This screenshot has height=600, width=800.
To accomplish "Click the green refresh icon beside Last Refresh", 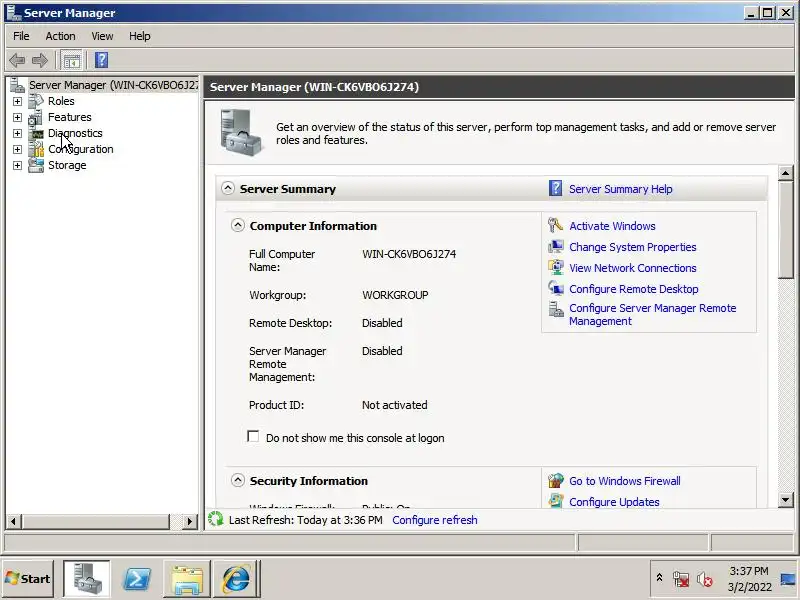I will pyautogui.click(x=216, y=519).
